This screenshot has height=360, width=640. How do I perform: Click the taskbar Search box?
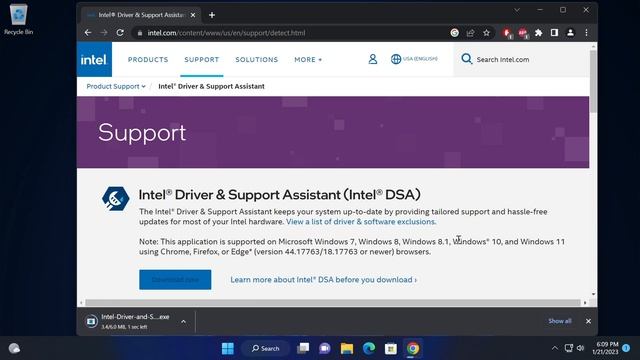pos(265,348)
